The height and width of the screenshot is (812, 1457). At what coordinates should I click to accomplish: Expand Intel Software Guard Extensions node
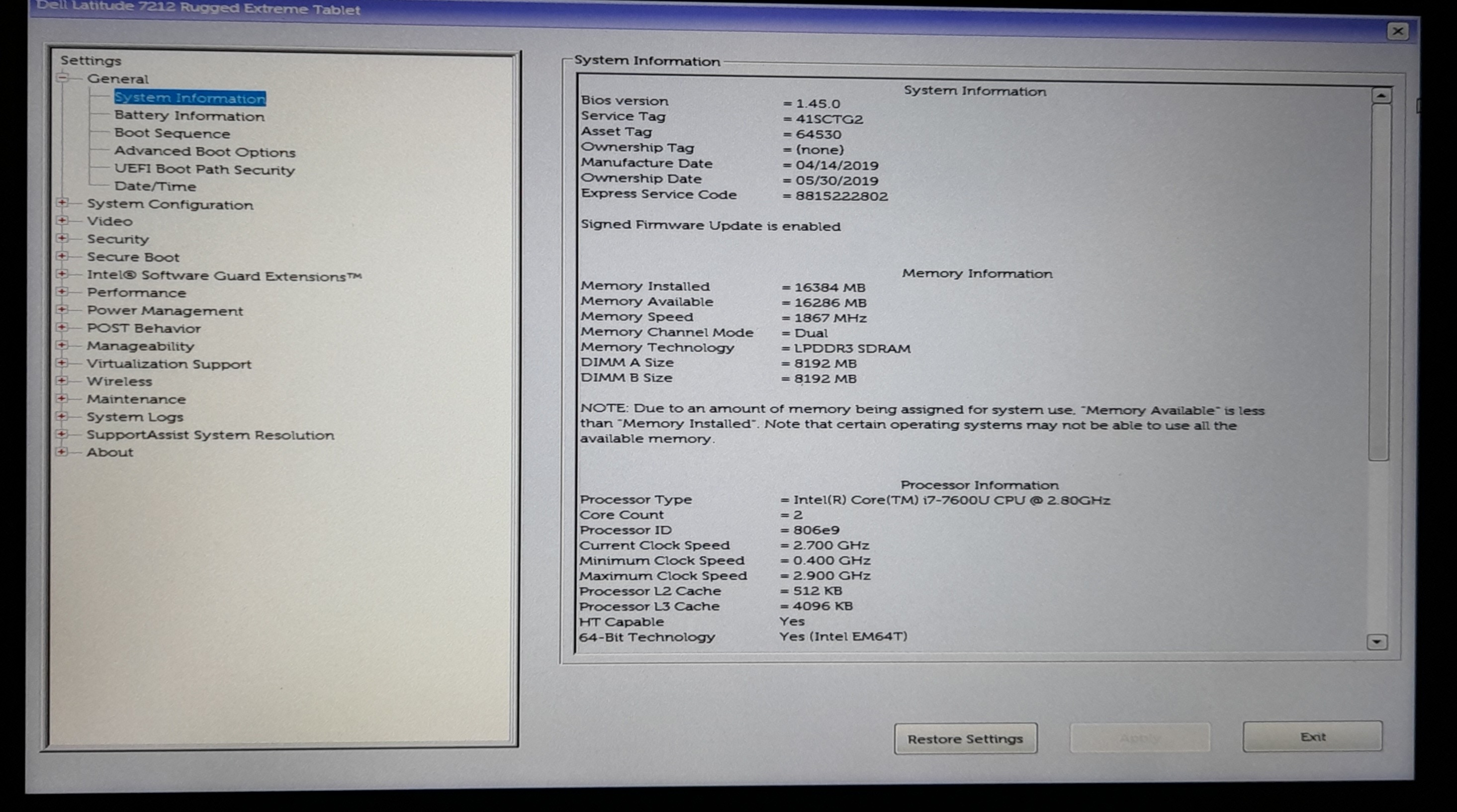coord(62,274)
